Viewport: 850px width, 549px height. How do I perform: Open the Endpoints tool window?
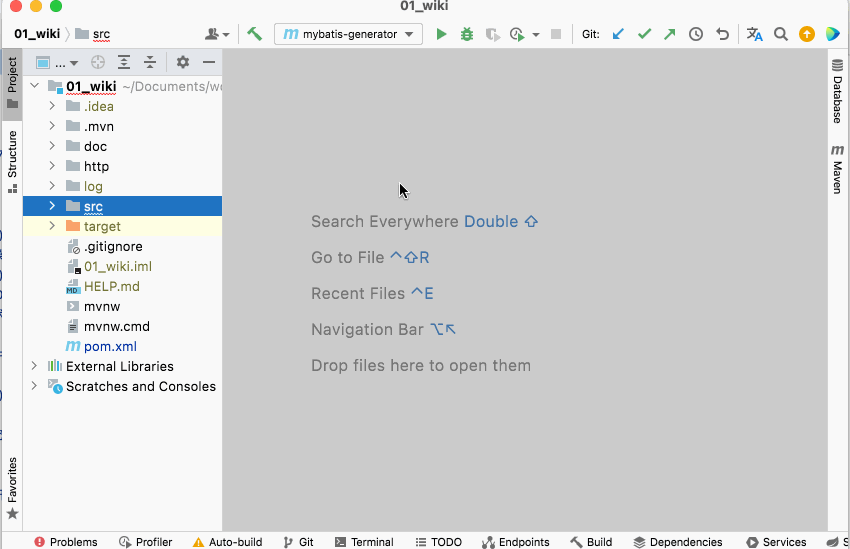click(x=516, y=542)
